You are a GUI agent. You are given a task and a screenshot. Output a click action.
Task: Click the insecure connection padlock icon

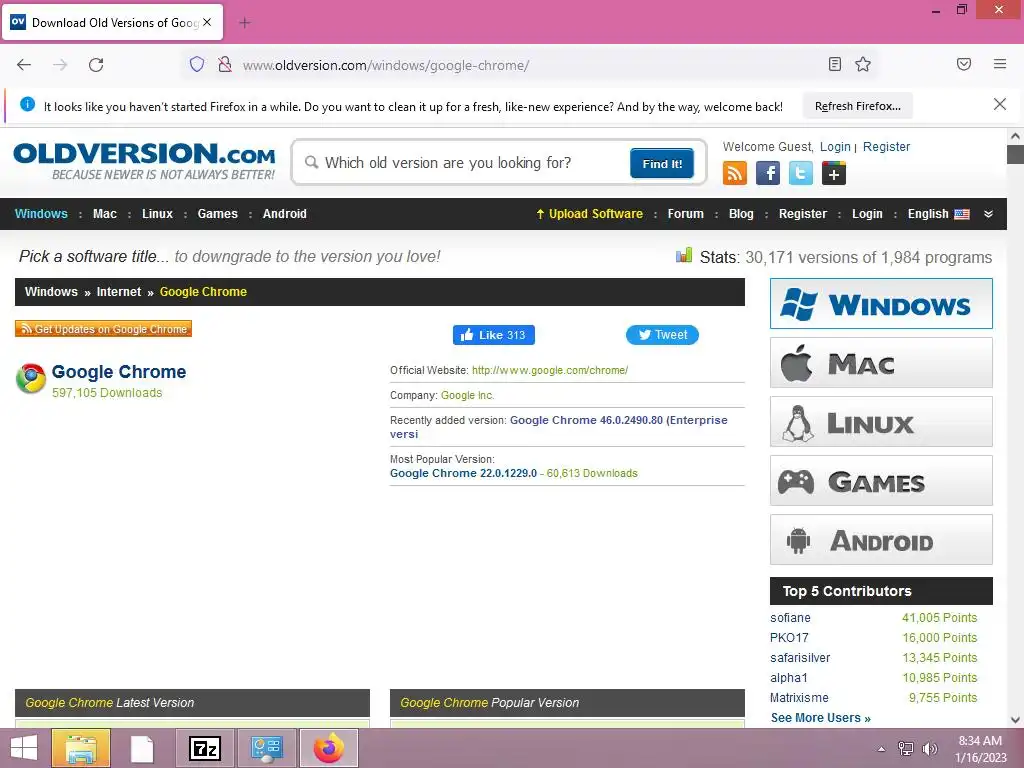point(225,64)
